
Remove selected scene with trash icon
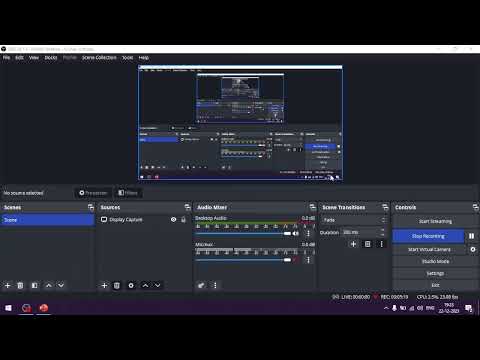point(20,285)
